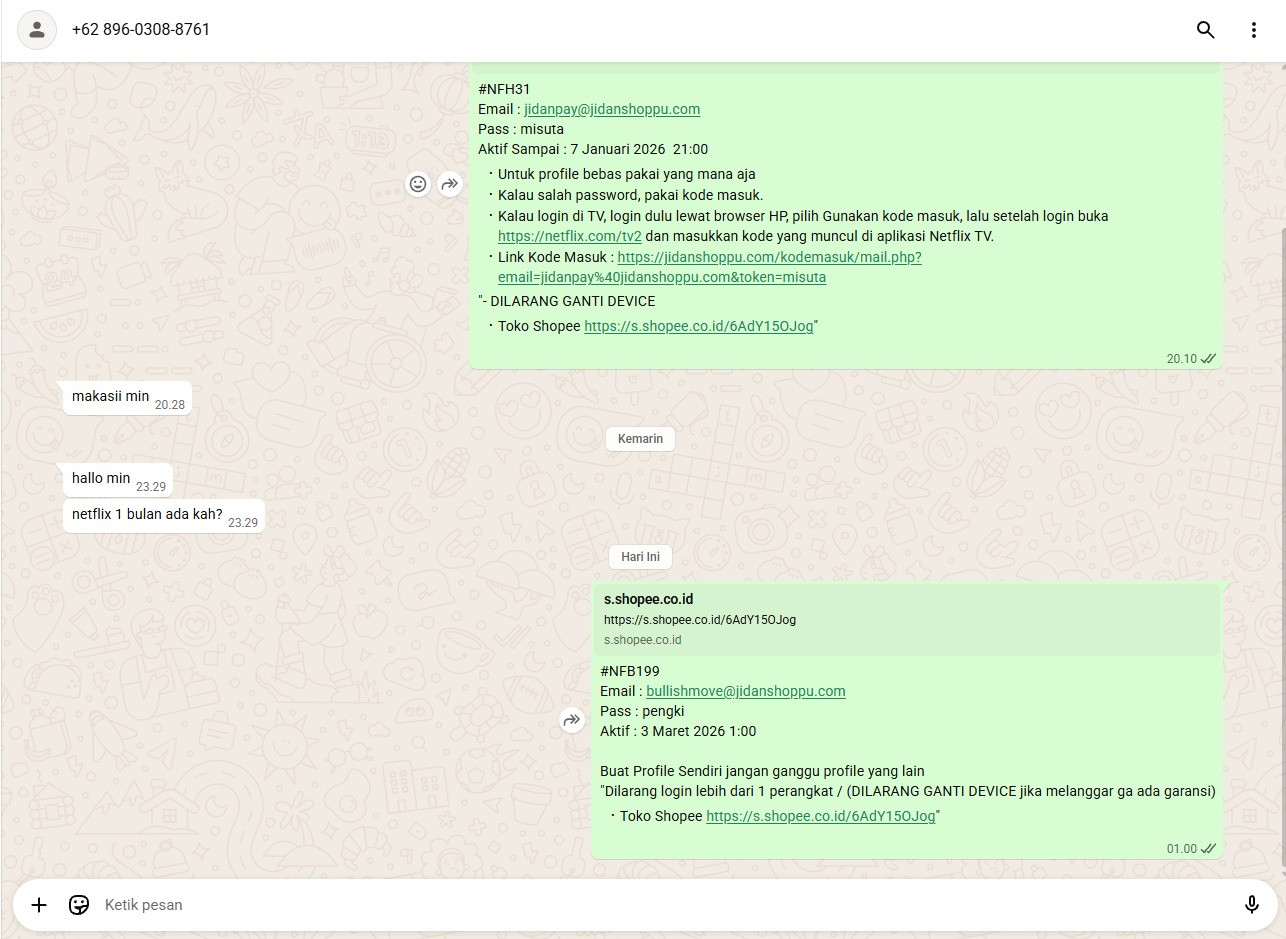Open the Shopee link in the #NFH31 message
The width and height of the screenshot is (1286, 939).
coord(699,326)
